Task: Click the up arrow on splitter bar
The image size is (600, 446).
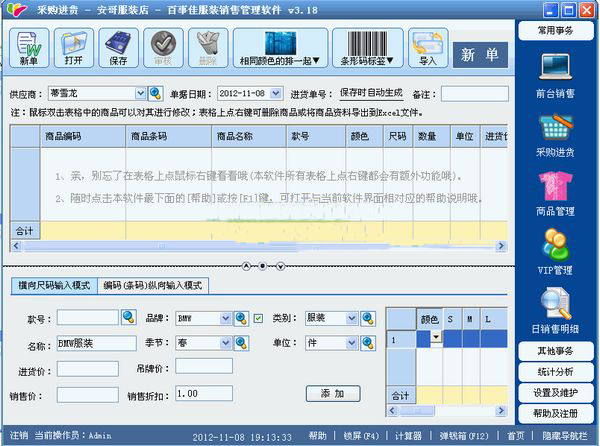Action: [x=246, y=266]
